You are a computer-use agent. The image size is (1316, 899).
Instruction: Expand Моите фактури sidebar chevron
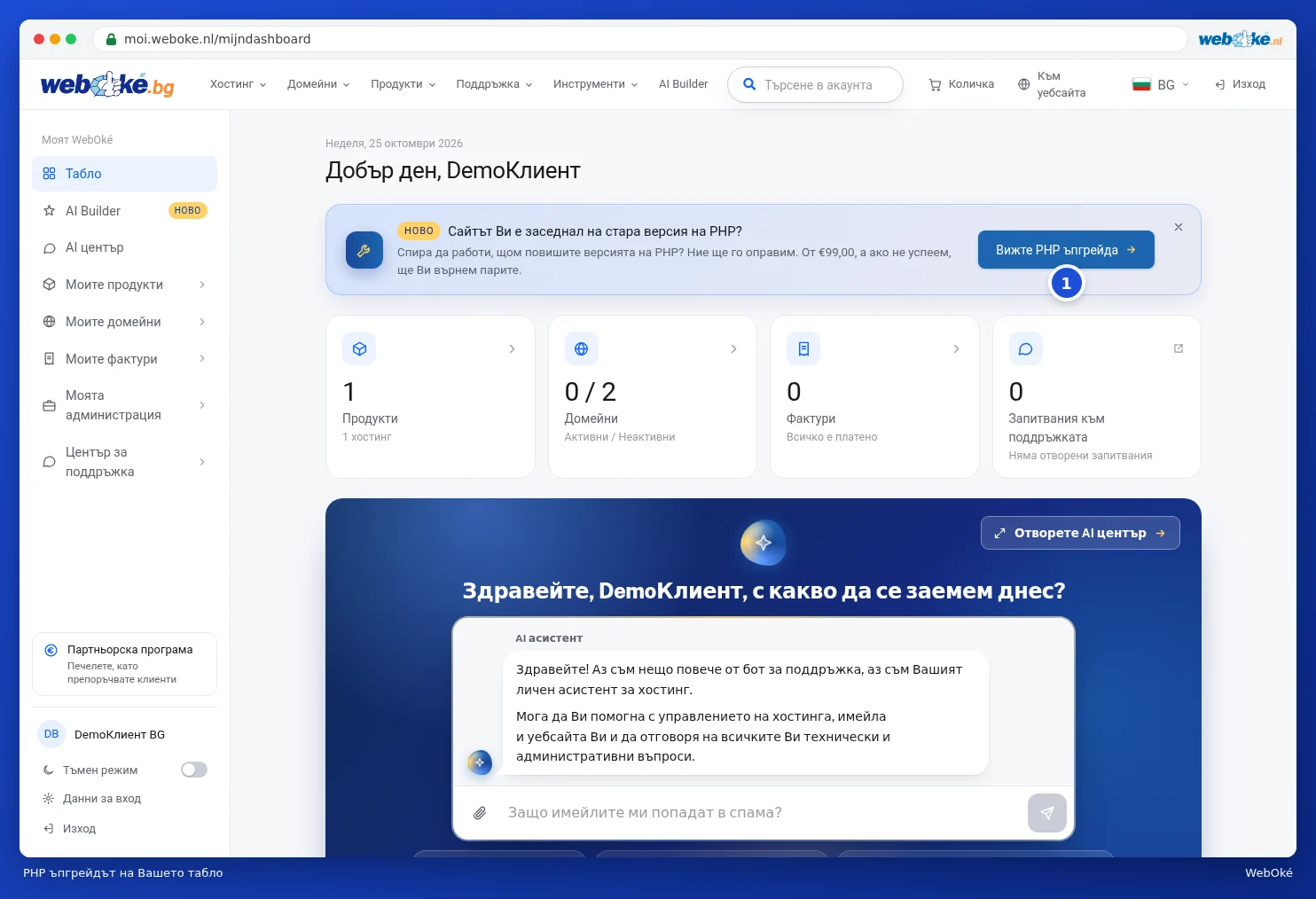pyautogui.click(x=202, y=358)
